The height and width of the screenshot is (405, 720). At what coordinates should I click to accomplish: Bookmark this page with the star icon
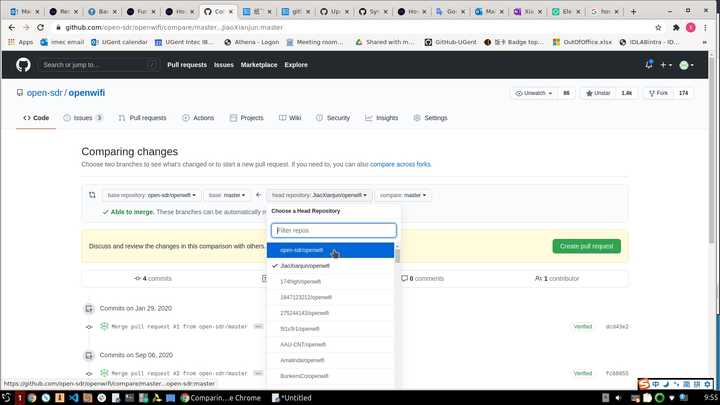658,28
